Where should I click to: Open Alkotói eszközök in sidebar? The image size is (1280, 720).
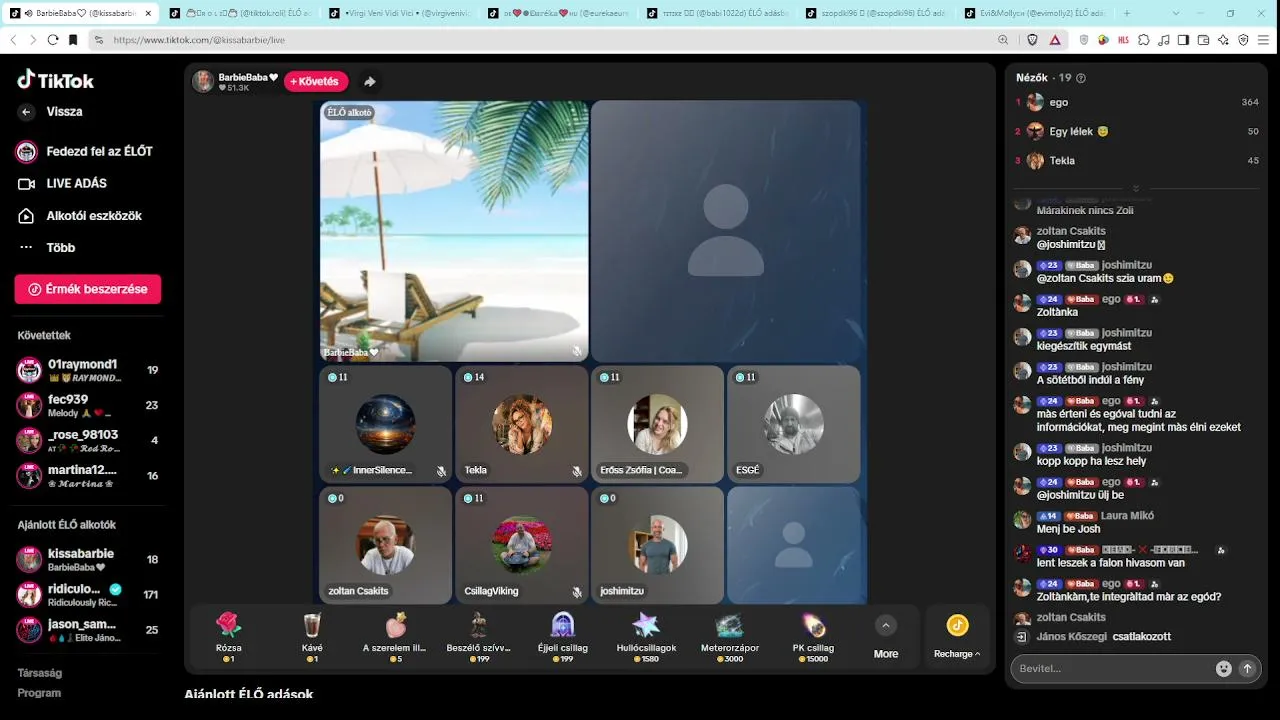click(80, 216)
